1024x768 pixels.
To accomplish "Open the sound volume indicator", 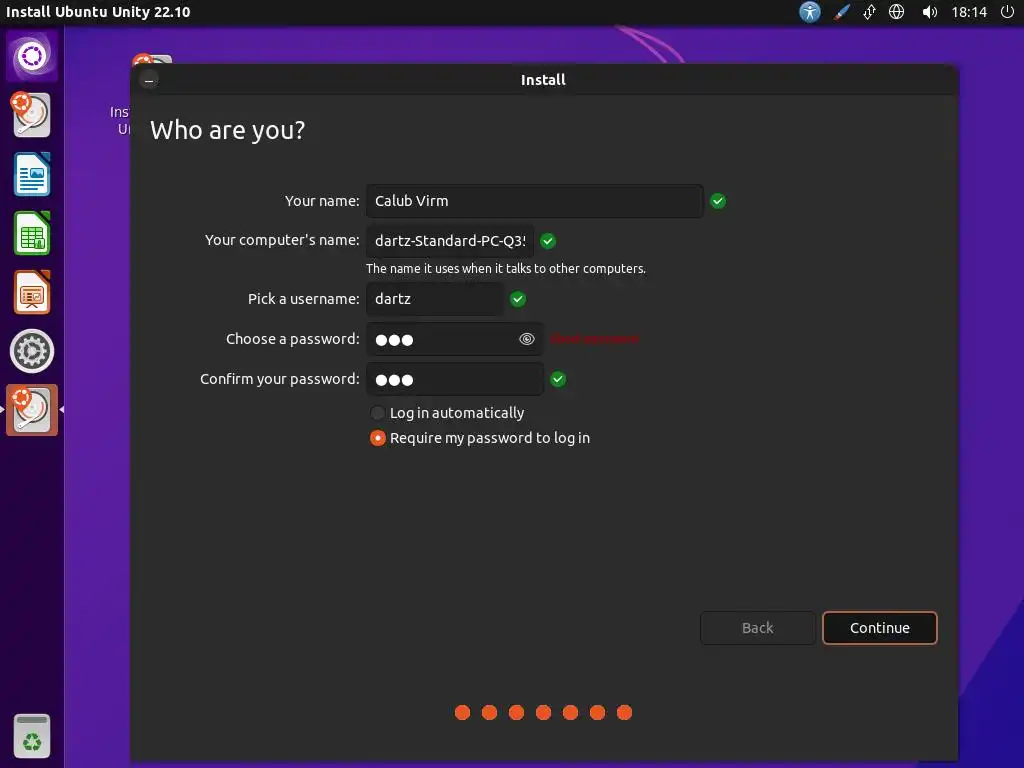I will [929, 12].
